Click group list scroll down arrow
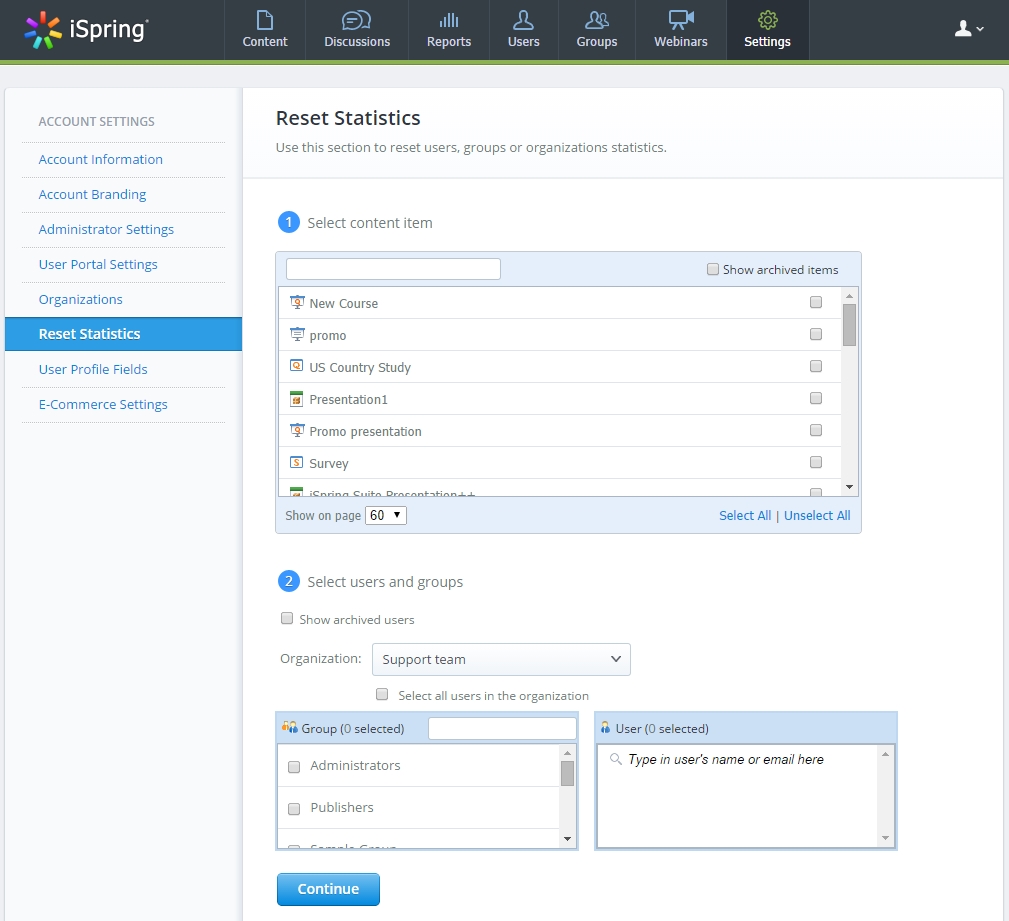This screenshot has height=921, width=1009. (567, 839)
